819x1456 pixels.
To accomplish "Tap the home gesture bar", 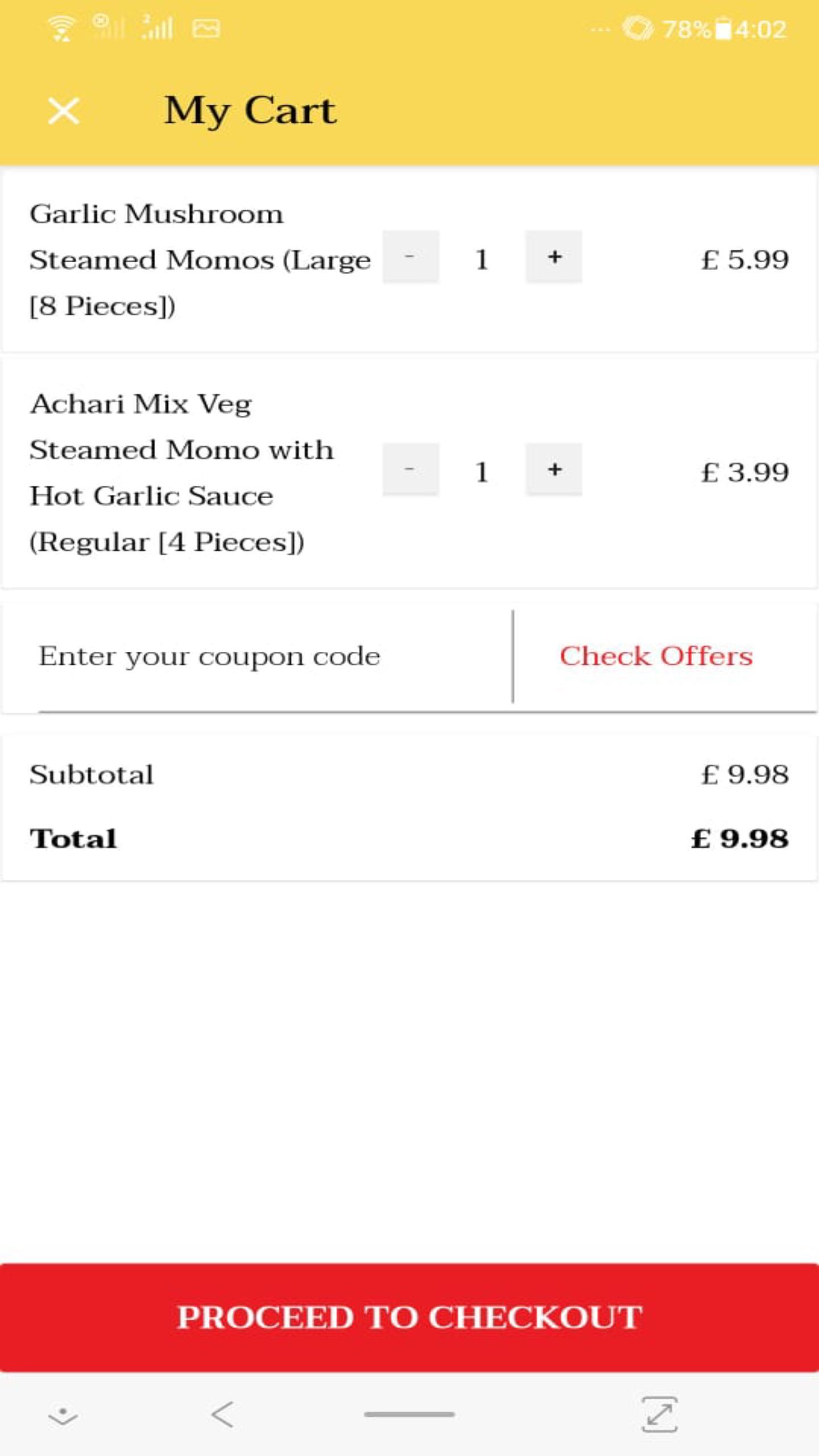I will click(x=409, y=1414).
